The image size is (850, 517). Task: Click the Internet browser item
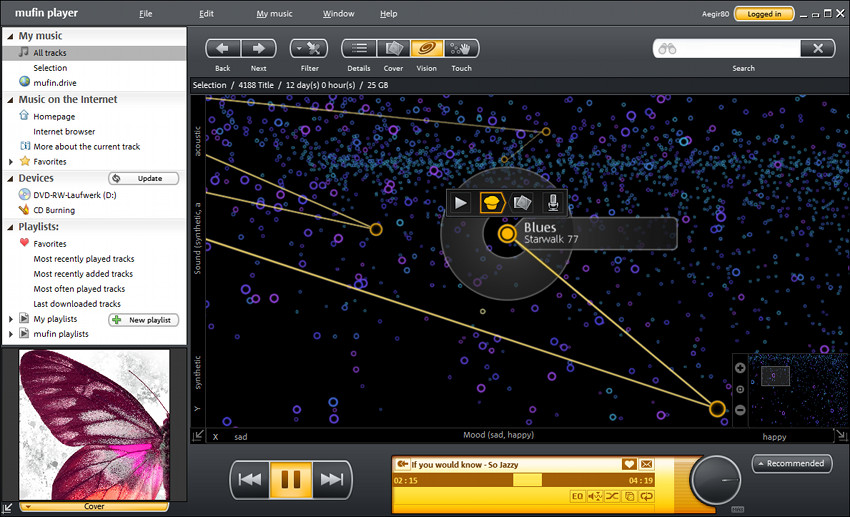[x=64, y=132]
